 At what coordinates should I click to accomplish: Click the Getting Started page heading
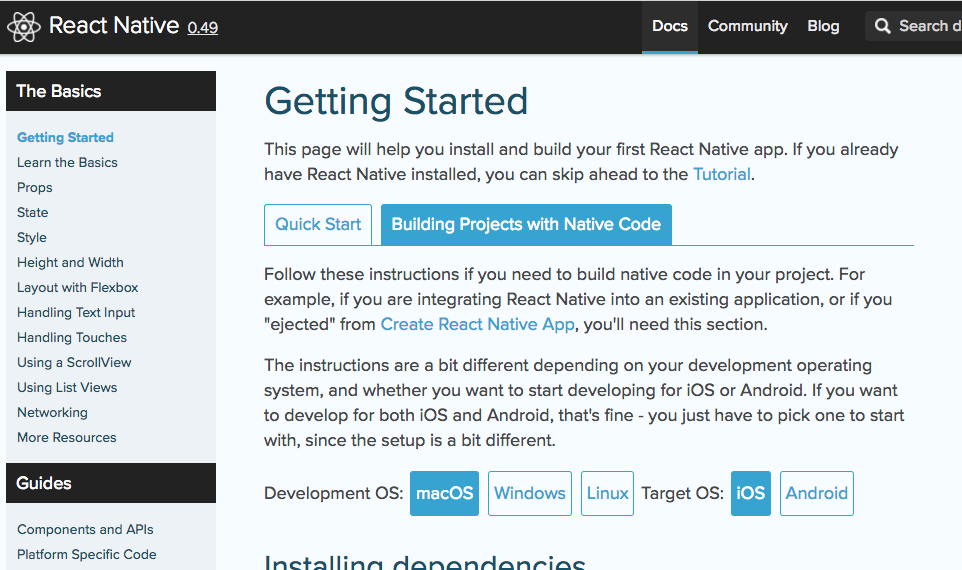(x=396, y=102)
